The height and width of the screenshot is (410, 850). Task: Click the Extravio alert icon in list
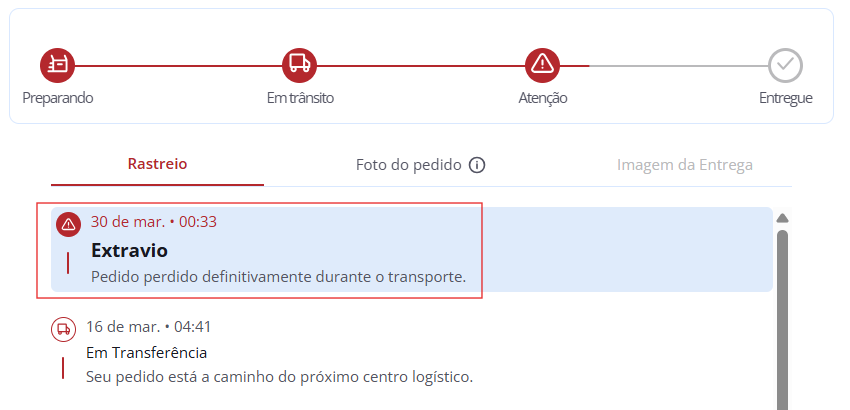pyautogui.click(x=68, y=224)
